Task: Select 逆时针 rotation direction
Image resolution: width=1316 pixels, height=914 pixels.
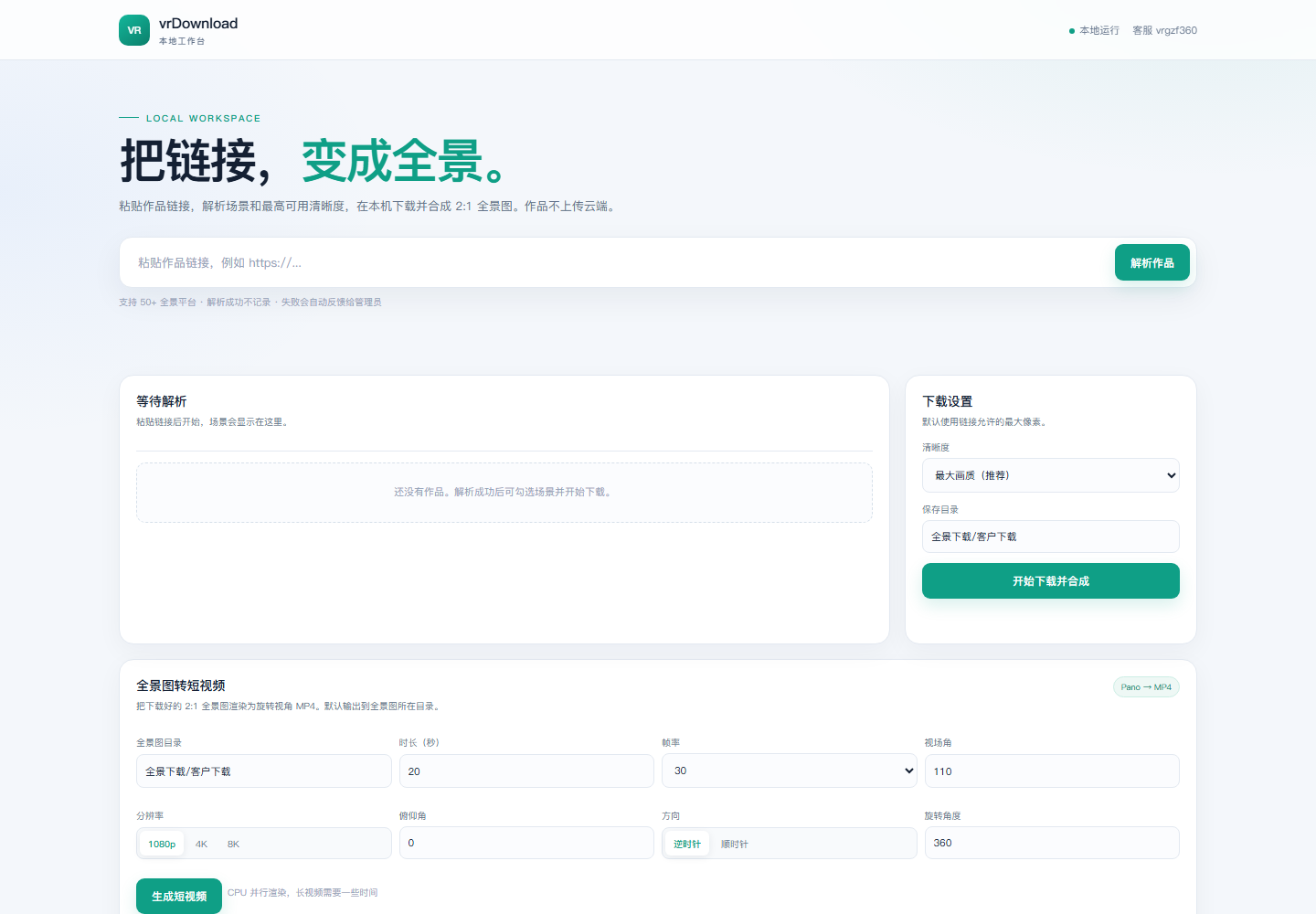Action: (687, 844)
